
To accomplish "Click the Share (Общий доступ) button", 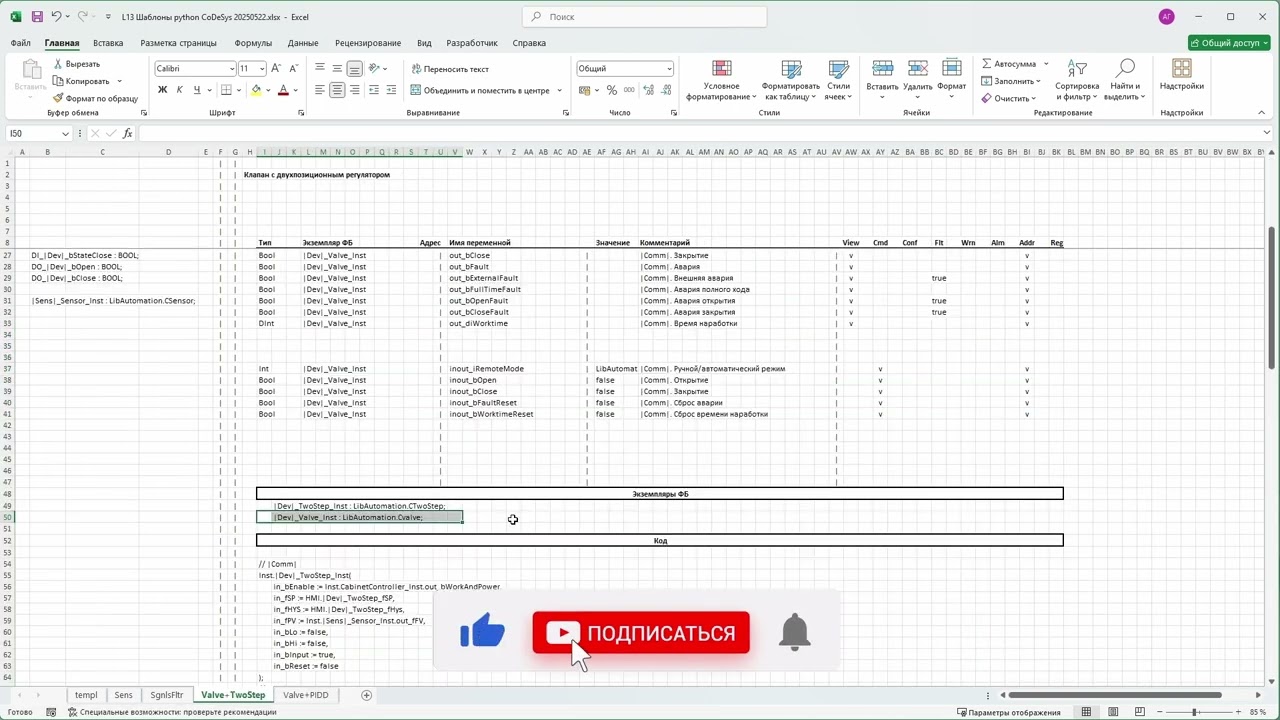I will click(1229, 43).
